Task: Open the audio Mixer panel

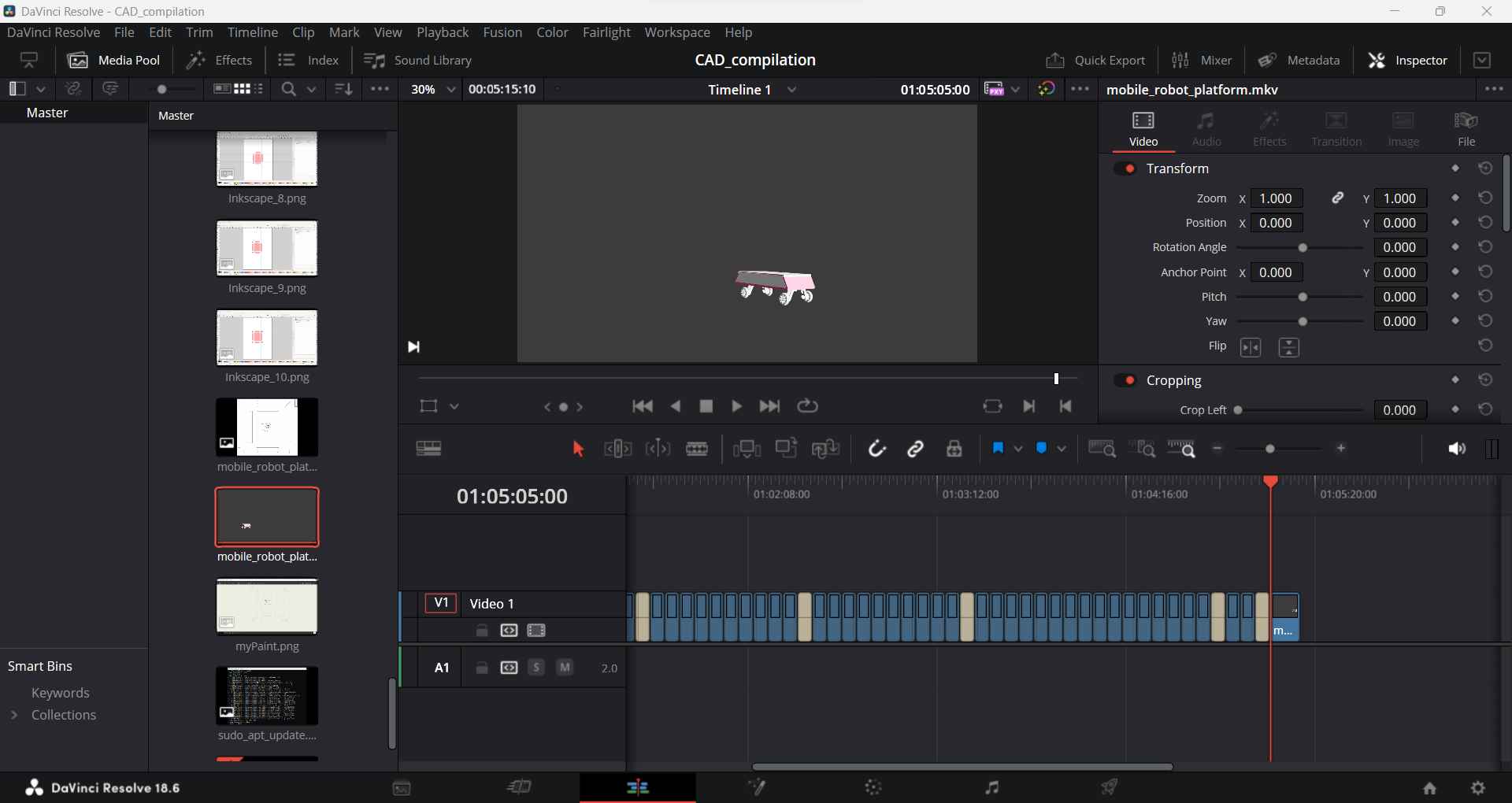Action: pyautogui.click(x=1202, y=60)
